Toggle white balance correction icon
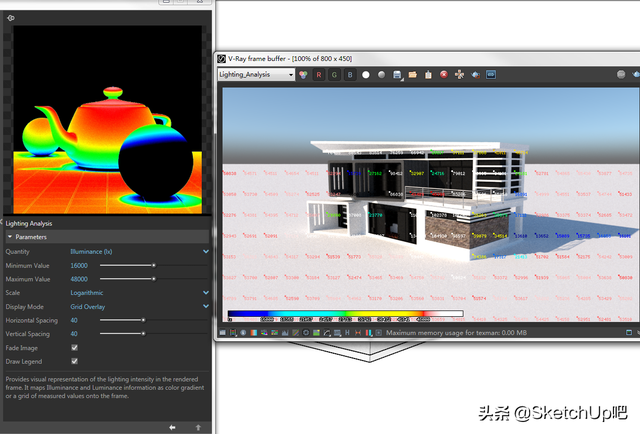640x434 pixels. 264,333
